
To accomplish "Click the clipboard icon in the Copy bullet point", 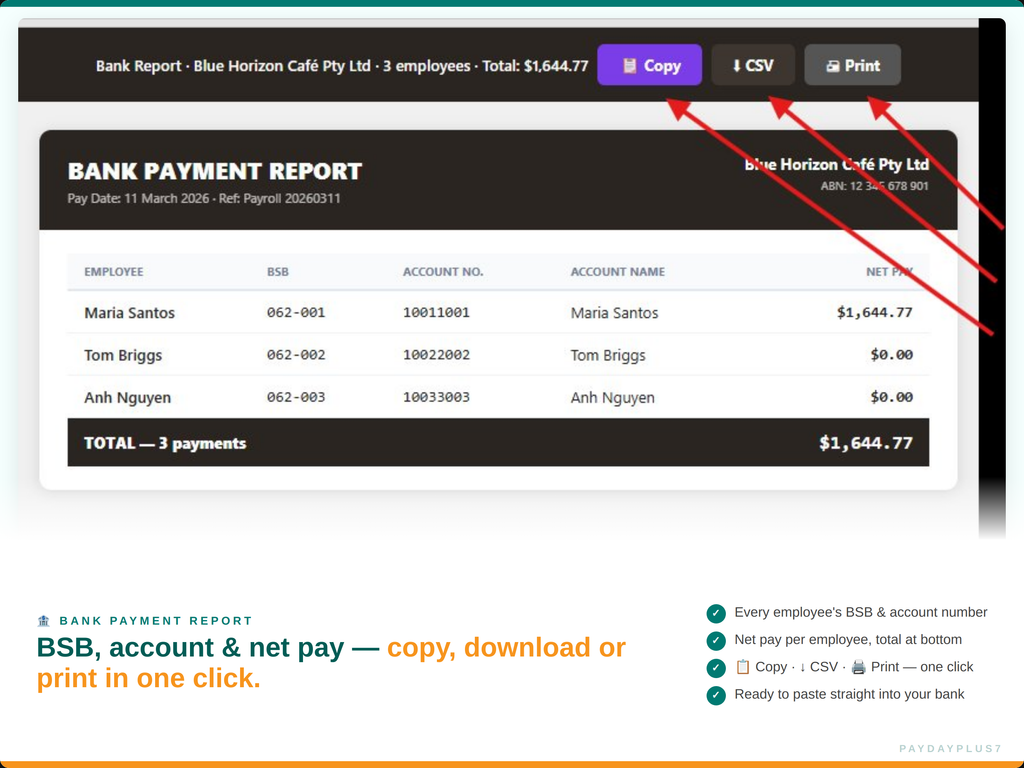I will (742, 666).
